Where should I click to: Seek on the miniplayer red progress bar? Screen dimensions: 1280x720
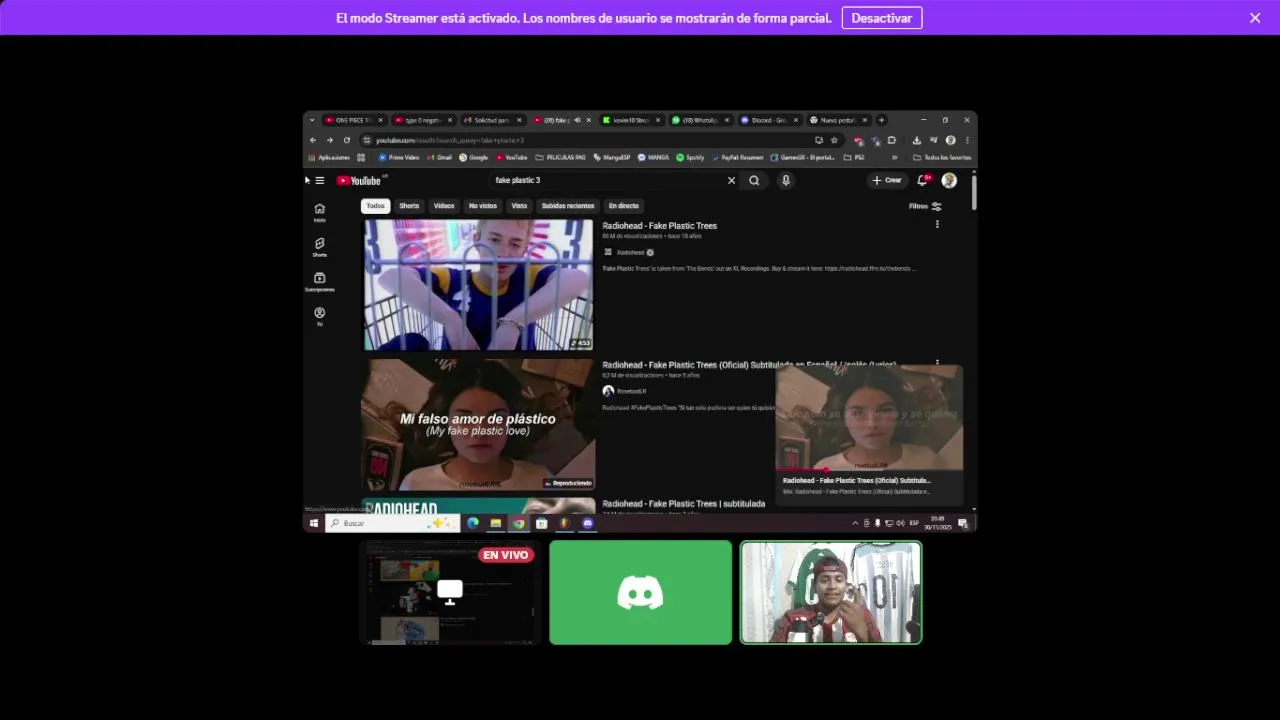coord(869,469)
